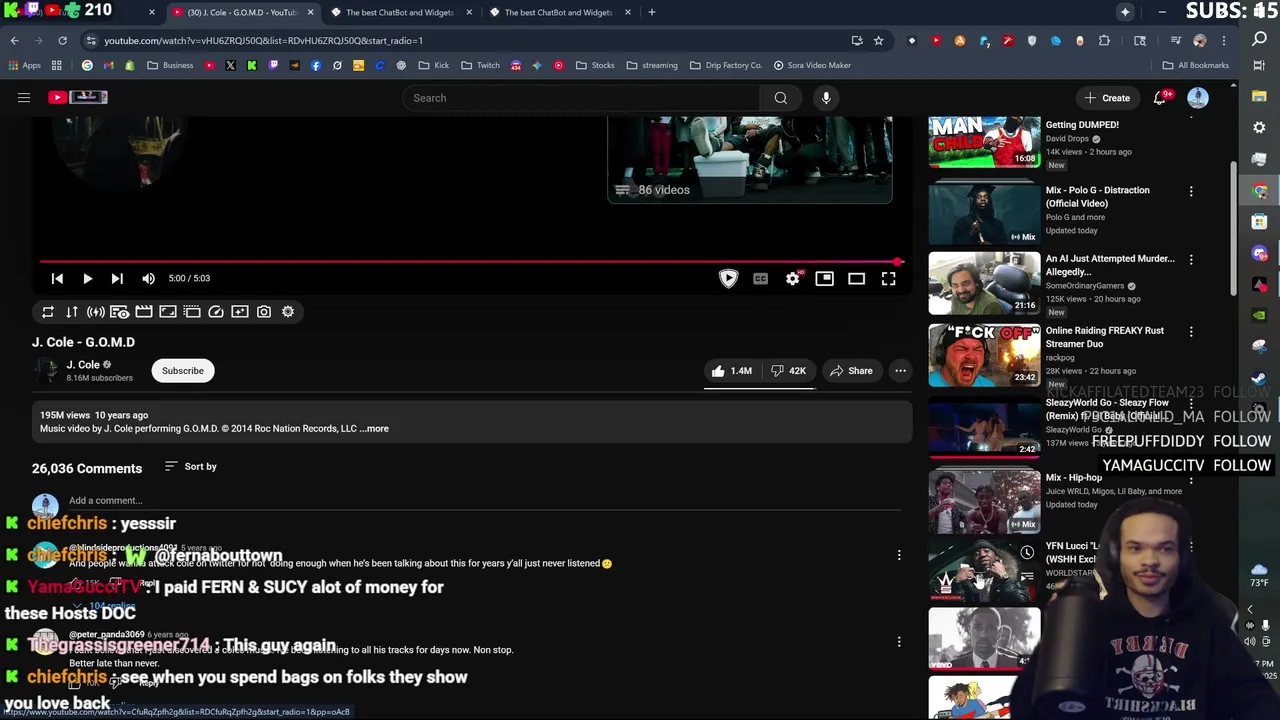Viewport: 1280px width, 720px height.
Task: Click the shield extension icon in the player
Action: [728, 279]
